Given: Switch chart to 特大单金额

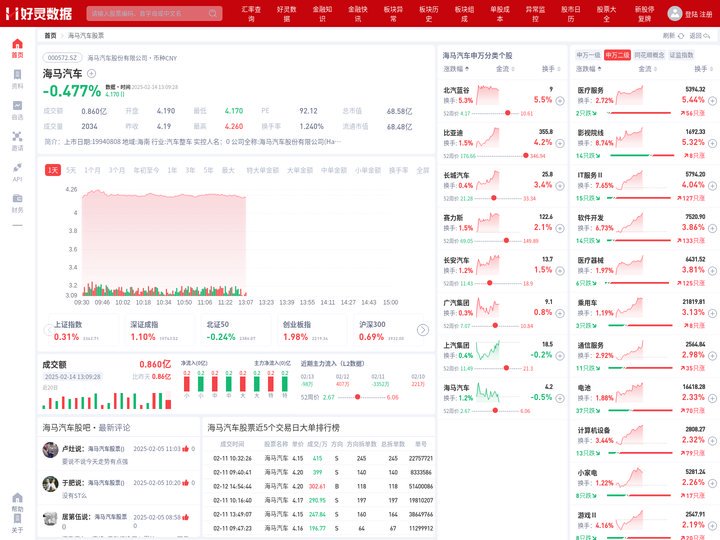Looking at the screenshot, I should pyautogui.click(x=263, y=170).
